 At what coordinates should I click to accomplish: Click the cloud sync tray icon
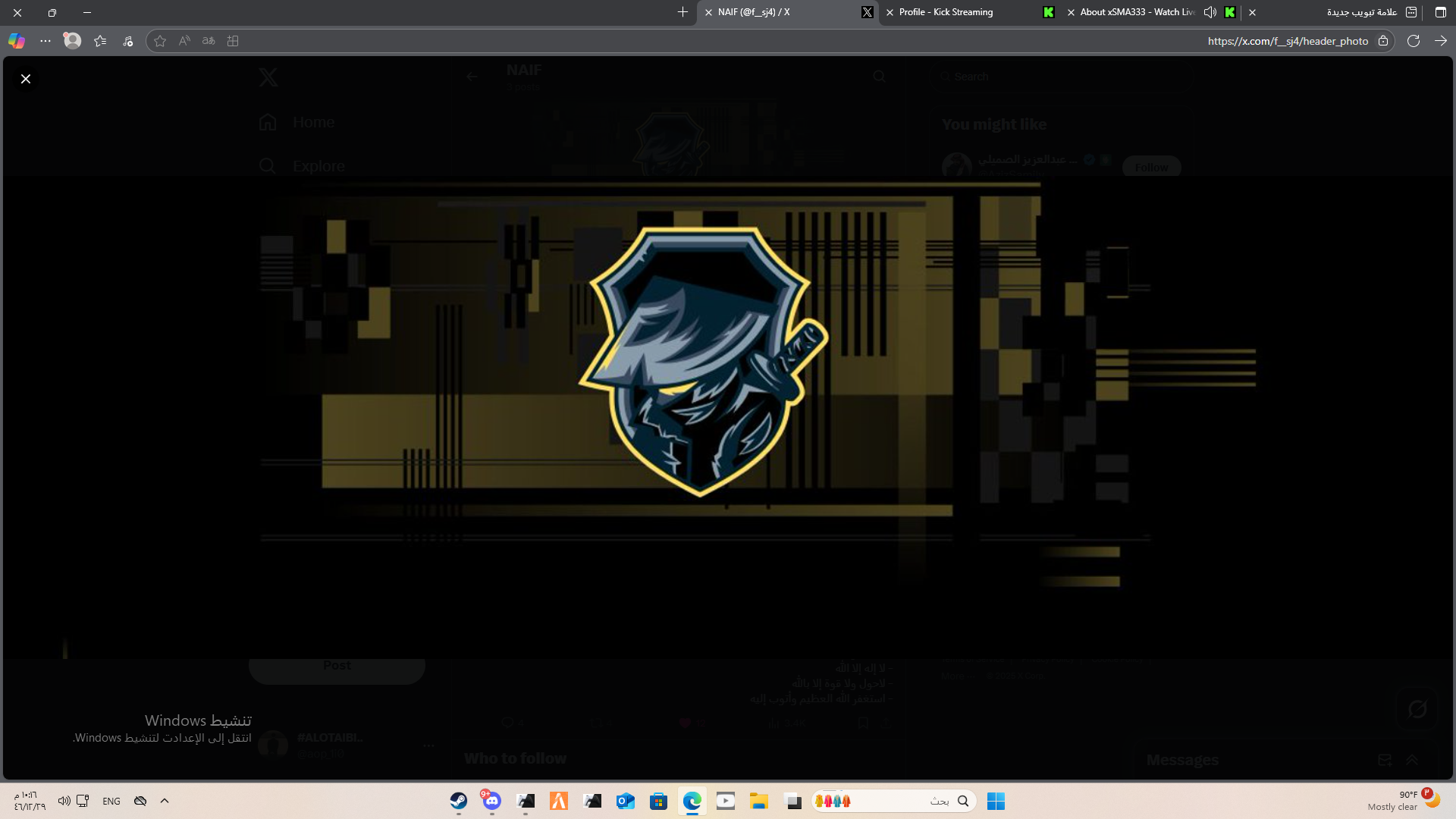140,801
